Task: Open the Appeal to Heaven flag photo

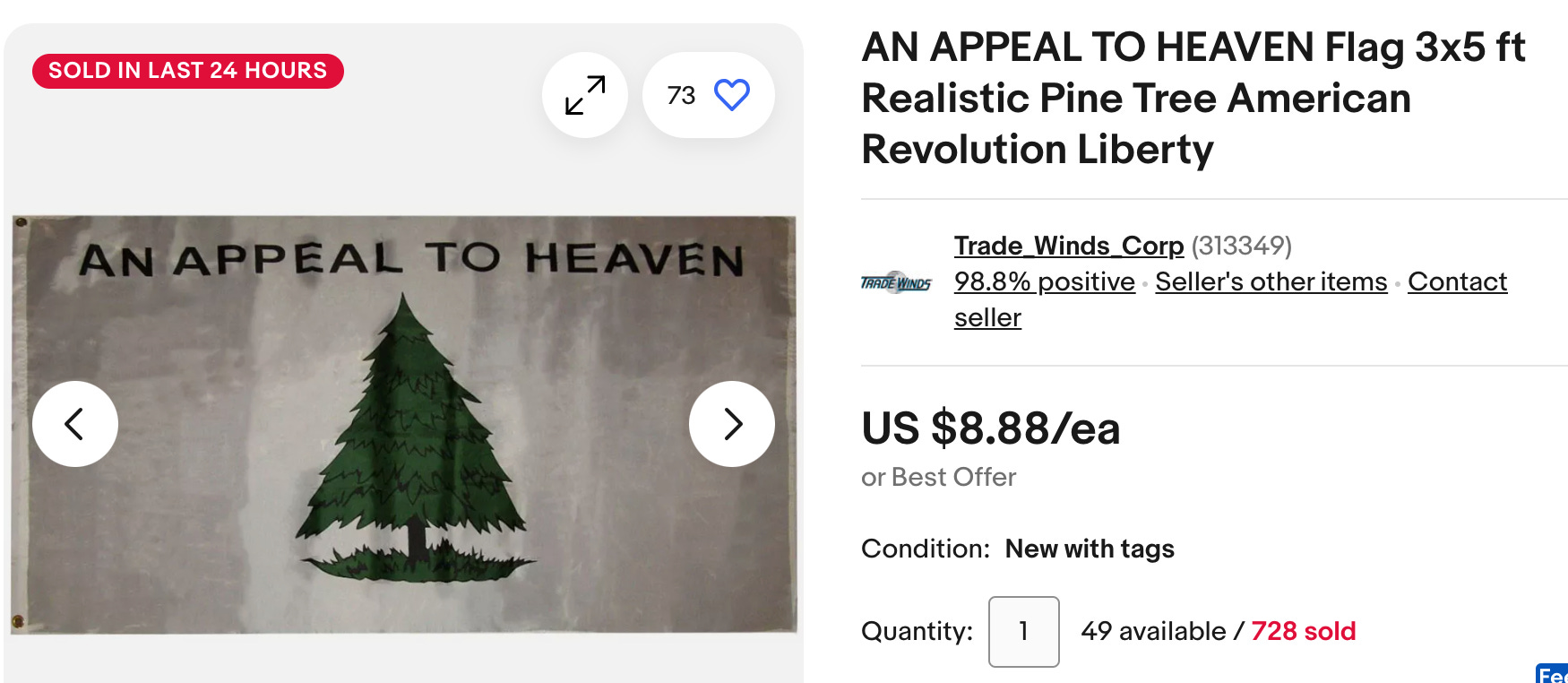Action: coord(403,425)
